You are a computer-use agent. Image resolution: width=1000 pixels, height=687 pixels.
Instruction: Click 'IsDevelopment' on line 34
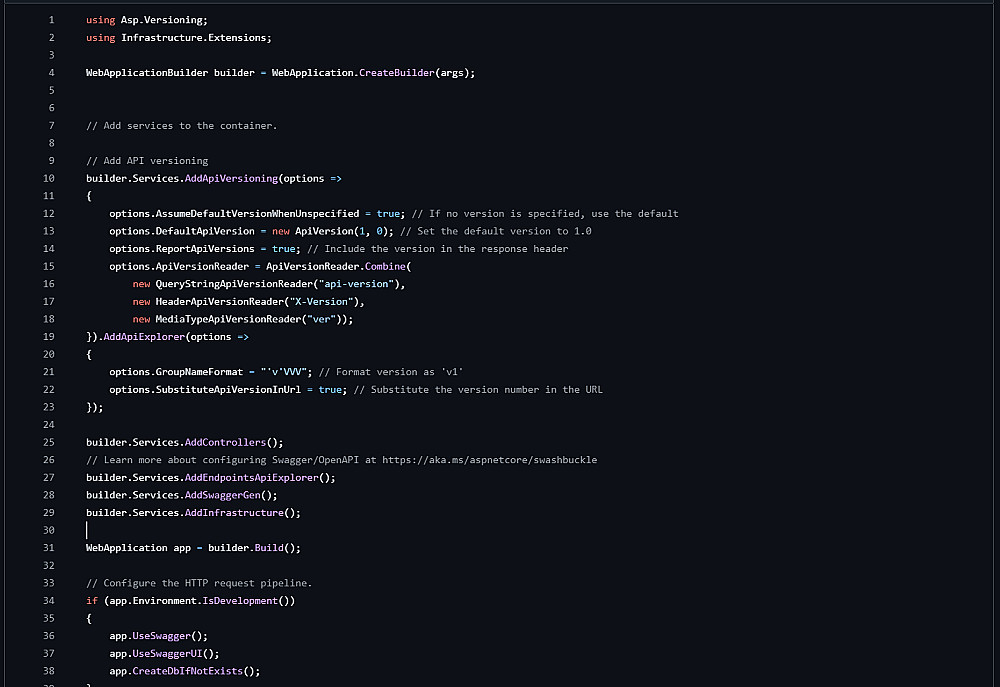click(240, 600)
